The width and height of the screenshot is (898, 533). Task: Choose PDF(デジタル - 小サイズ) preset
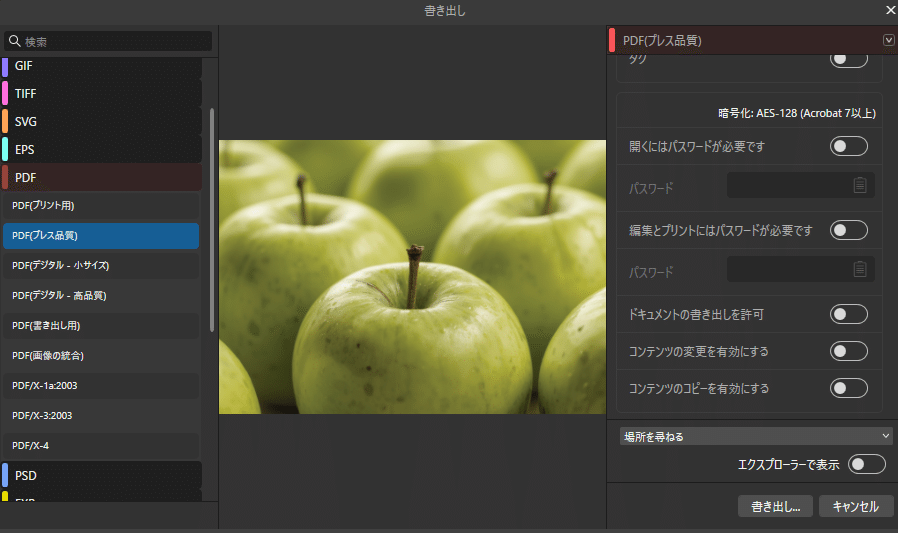tap(101, 266)
